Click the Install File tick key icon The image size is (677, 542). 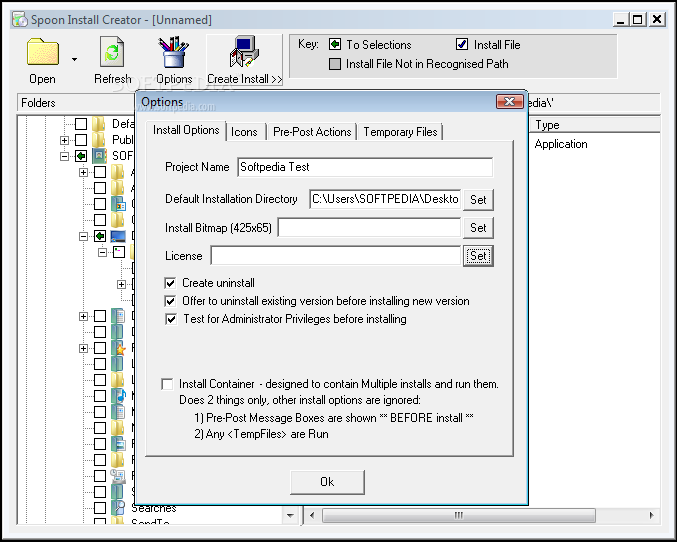pyautogui.click(x=462, y=44)
